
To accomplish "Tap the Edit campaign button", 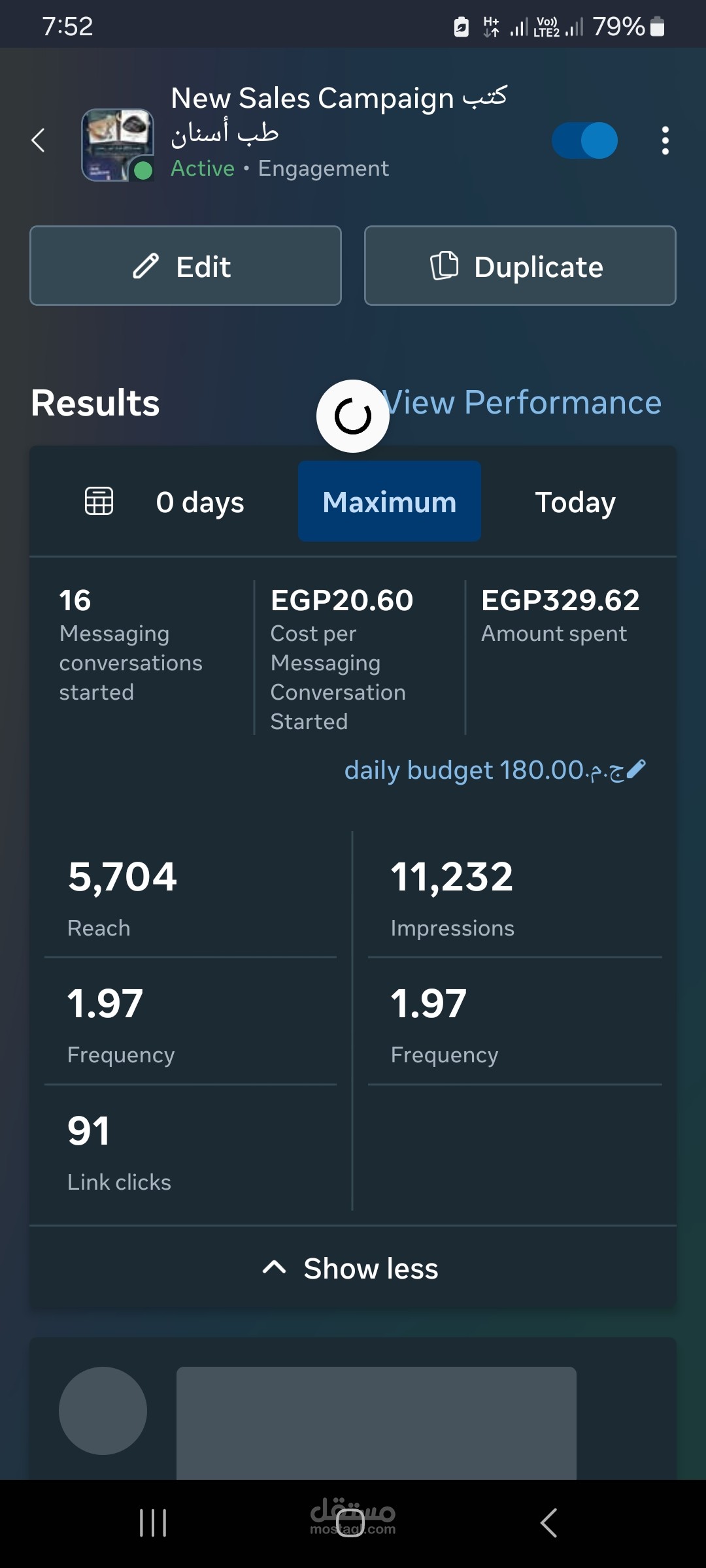I will pos(186,266).
